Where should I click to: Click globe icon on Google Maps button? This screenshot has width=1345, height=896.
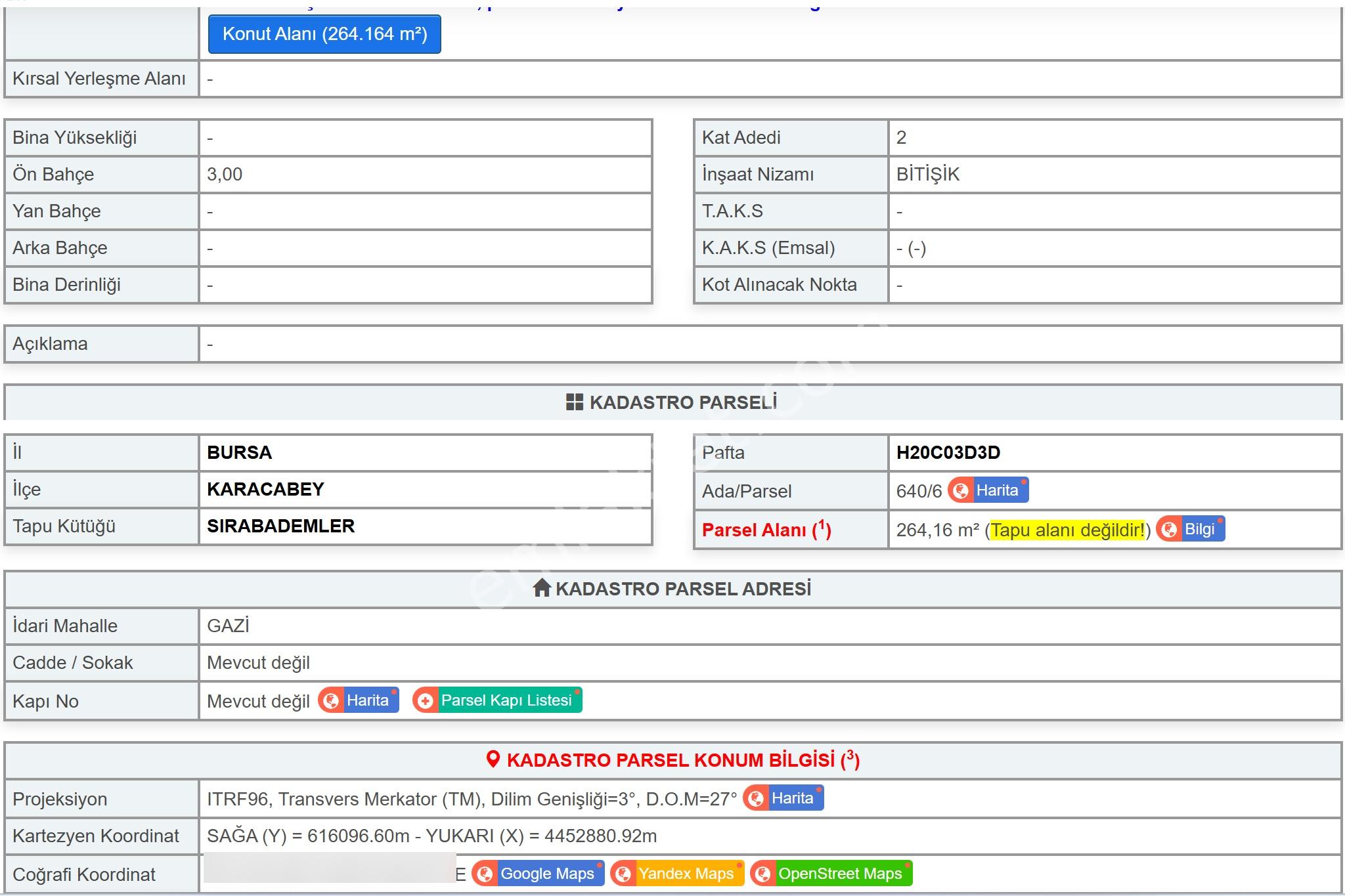[x=485, y=874]
